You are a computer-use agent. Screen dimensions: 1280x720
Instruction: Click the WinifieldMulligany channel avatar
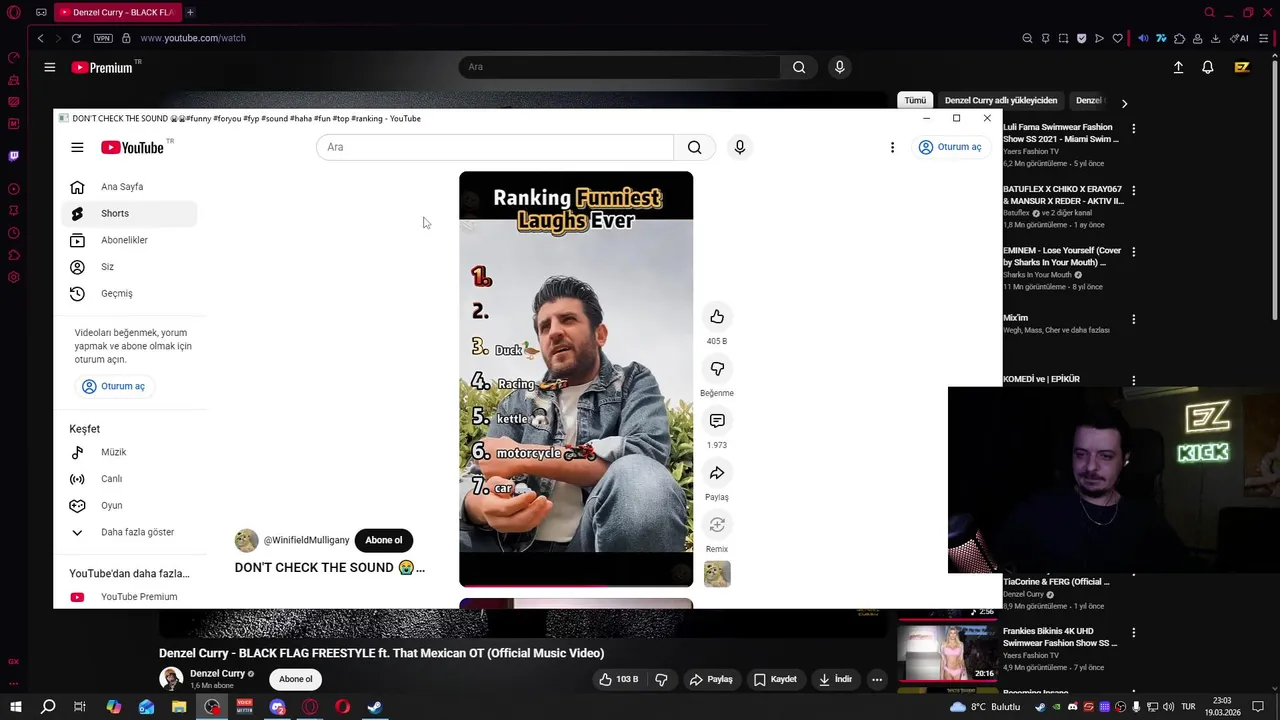coord(246,541)
